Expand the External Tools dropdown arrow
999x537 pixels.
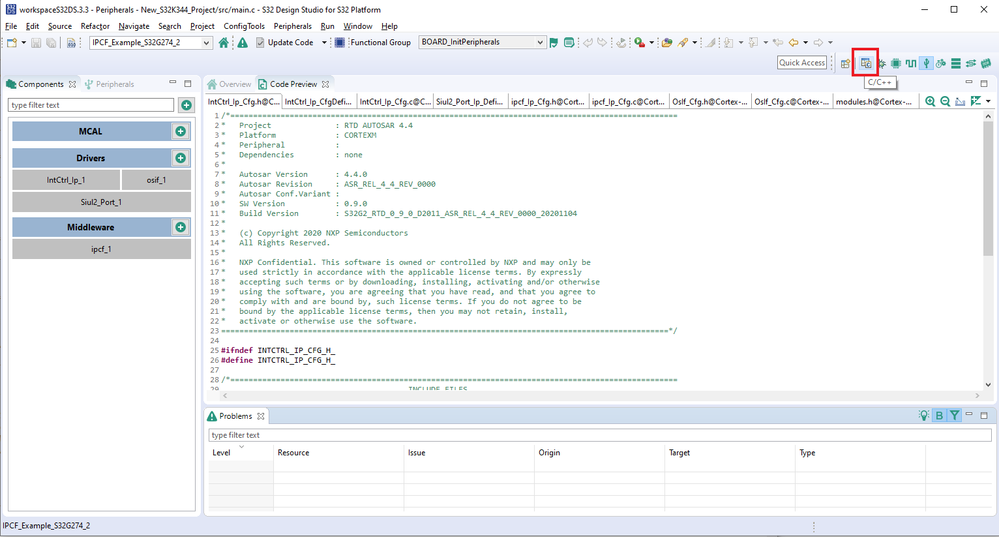[x=651, y=43]
